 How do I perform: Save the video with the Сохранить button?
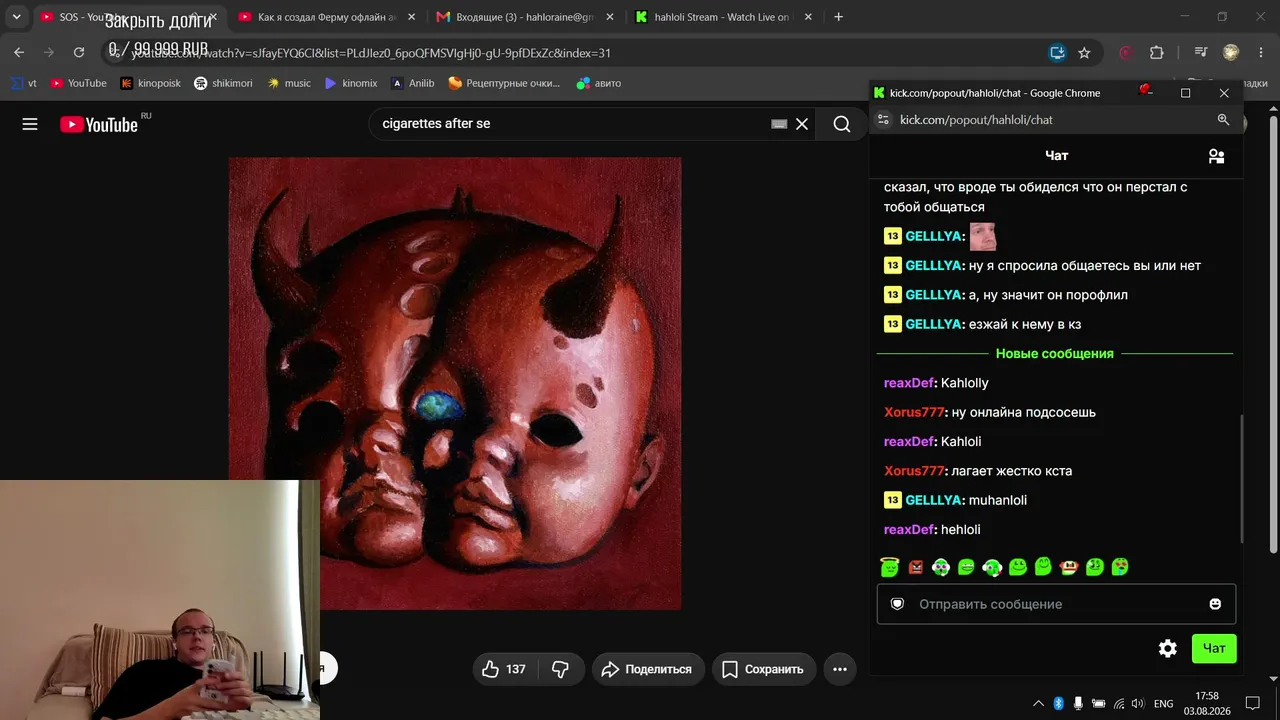coord(764,669)
